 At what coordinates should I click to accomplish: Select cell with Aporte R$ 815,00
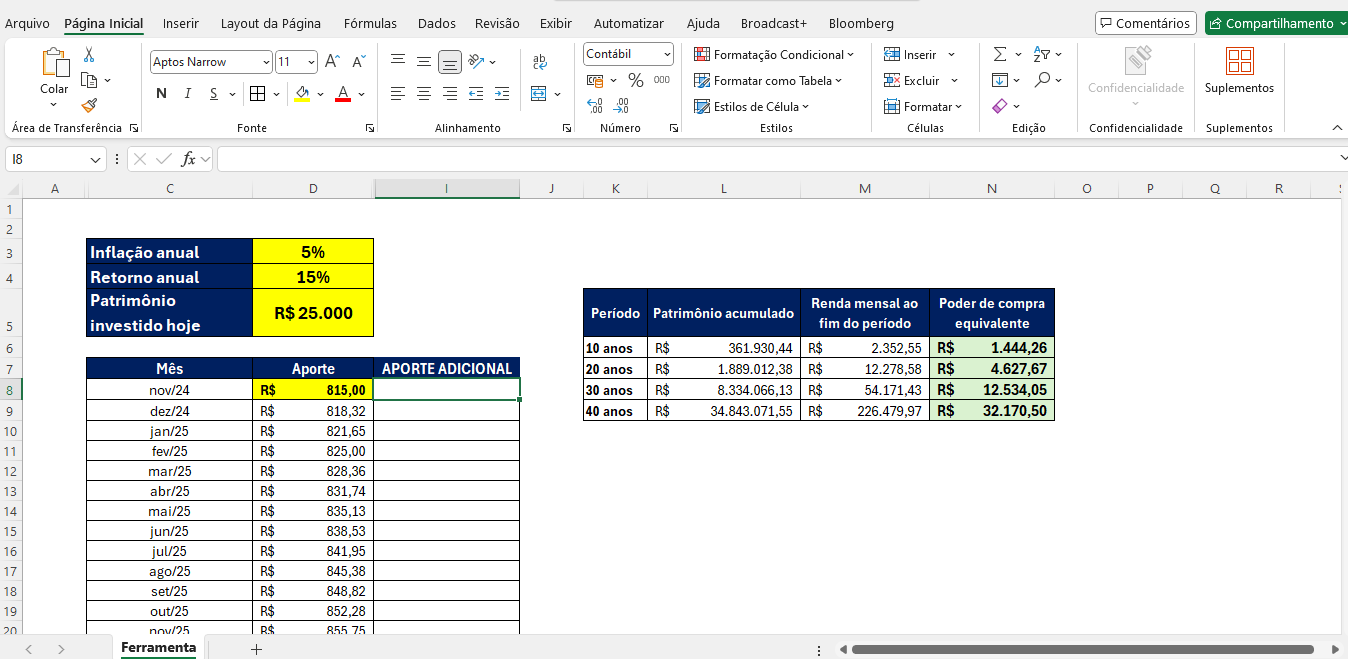[313, 389]
